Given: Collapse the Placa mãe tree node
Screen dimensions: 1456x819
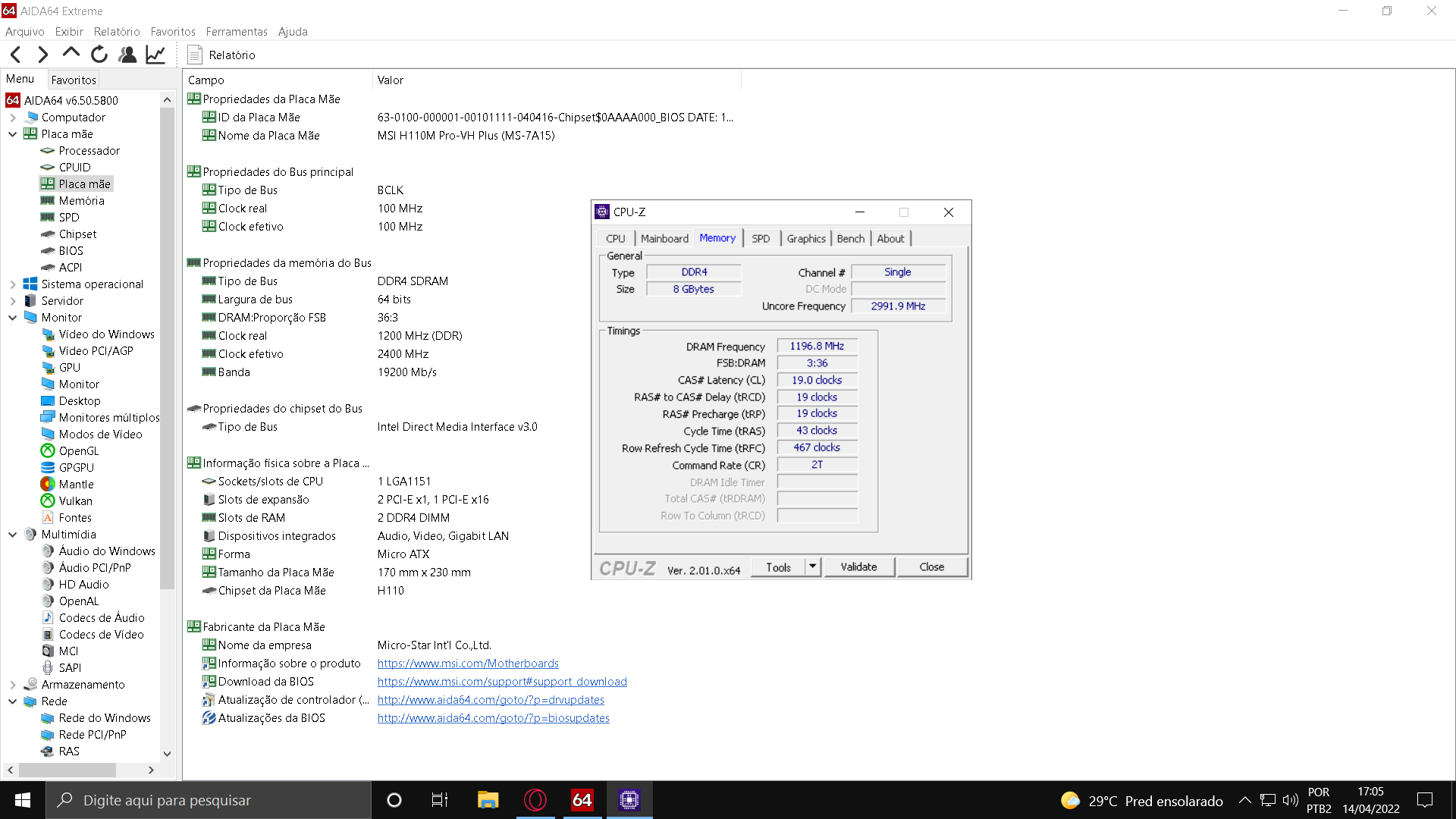Looking at the screenshot, I should pyautogui.click(x=13, y=134).
